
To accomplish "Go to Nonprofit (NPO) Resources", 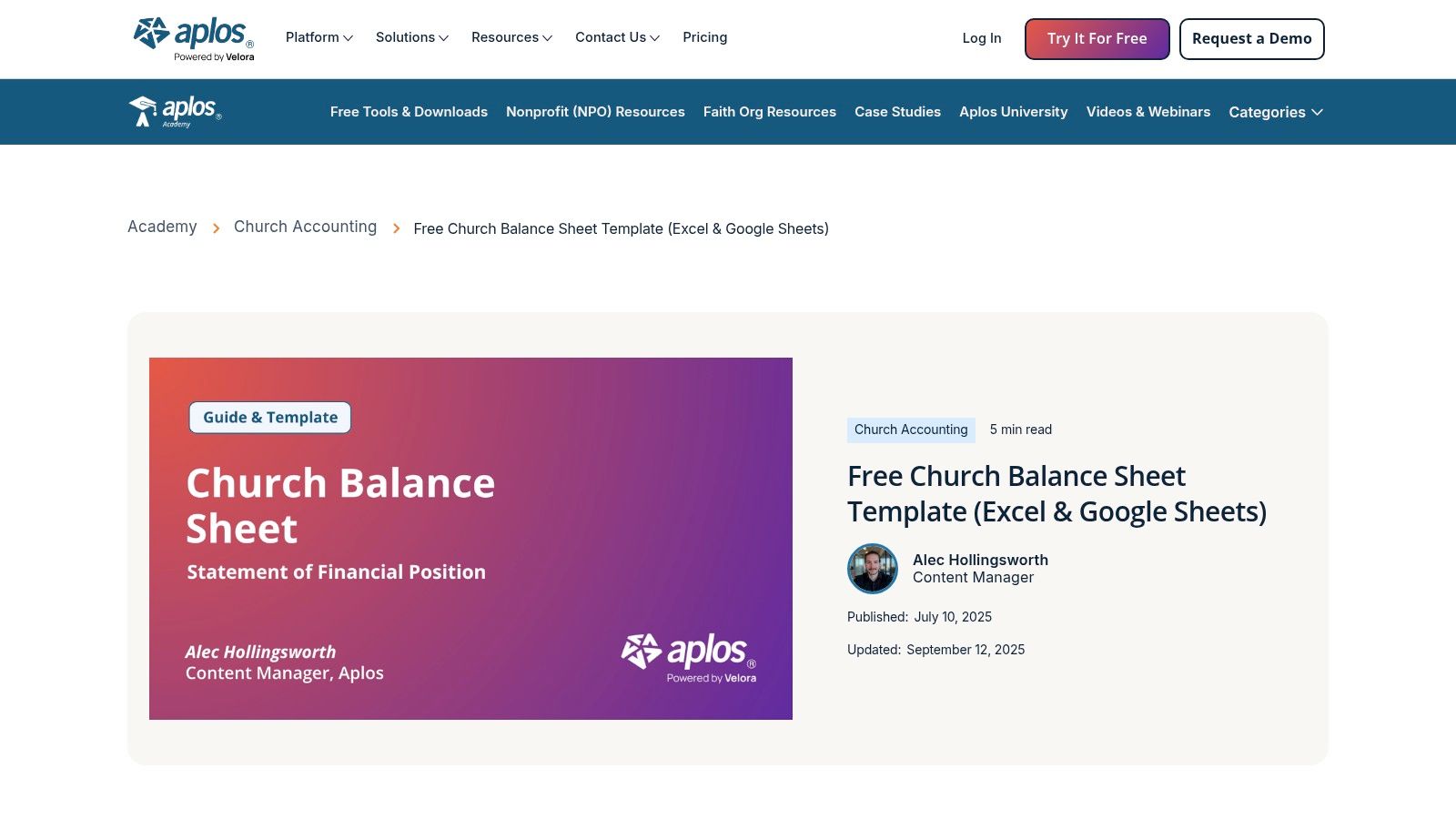I will 595,112.
